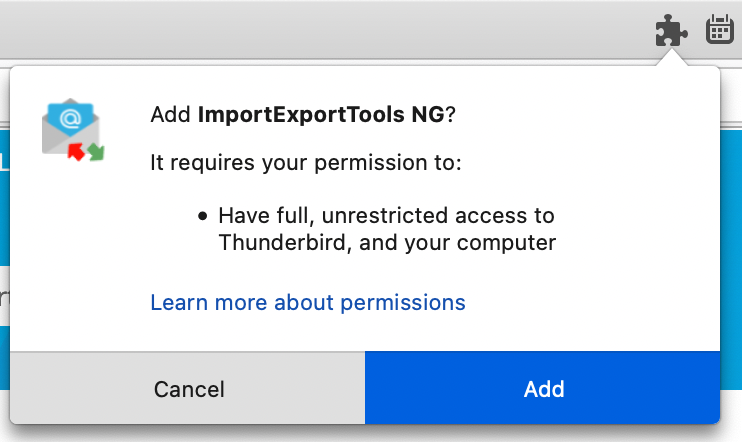The height and width of the screenshot is (442, 742).
Task: Click the bullet point before the permission text
Action: [203, 217]
